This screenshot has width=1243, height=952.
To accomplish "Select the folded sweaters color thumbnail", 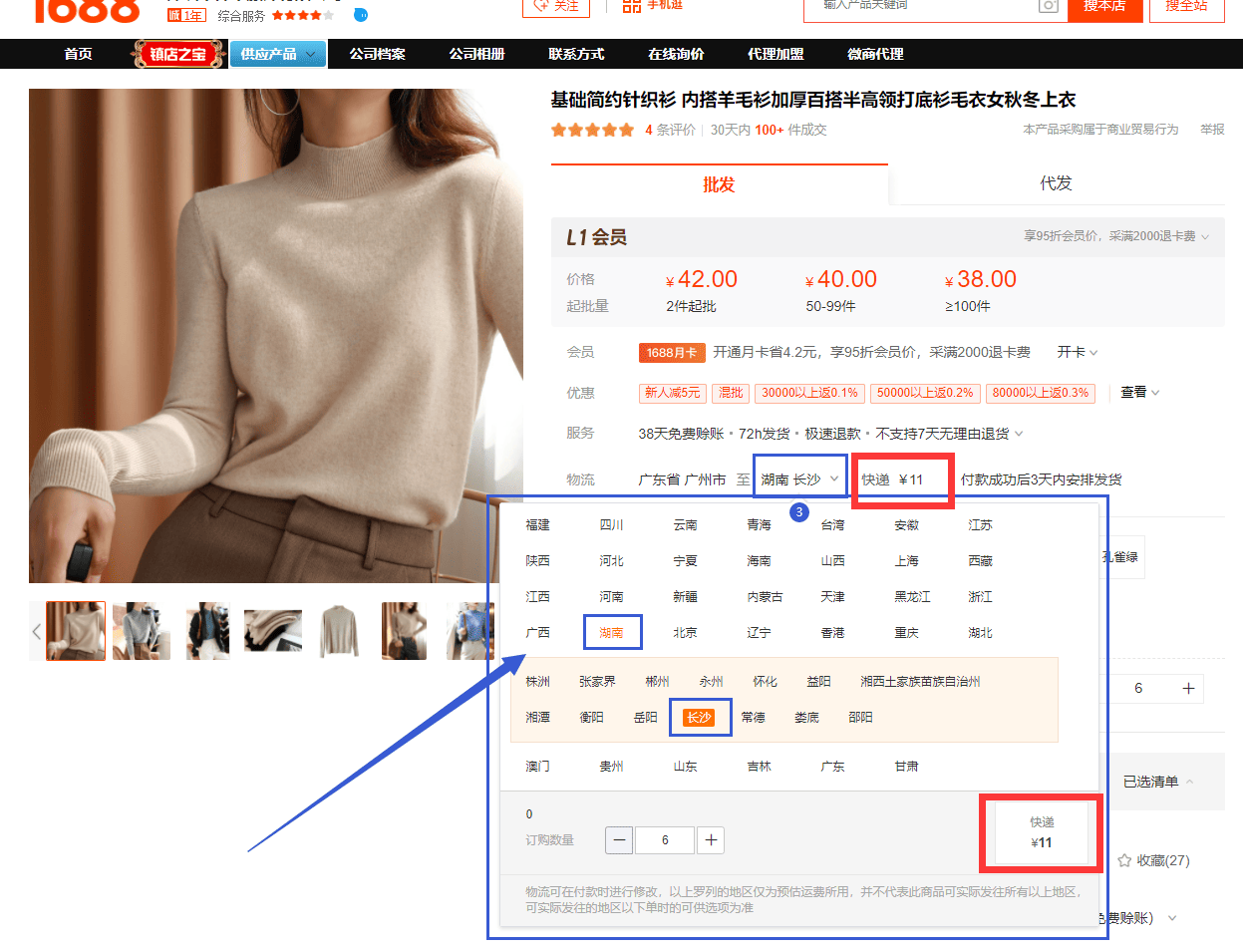I will pyautogui.click(x=273, y=631).
